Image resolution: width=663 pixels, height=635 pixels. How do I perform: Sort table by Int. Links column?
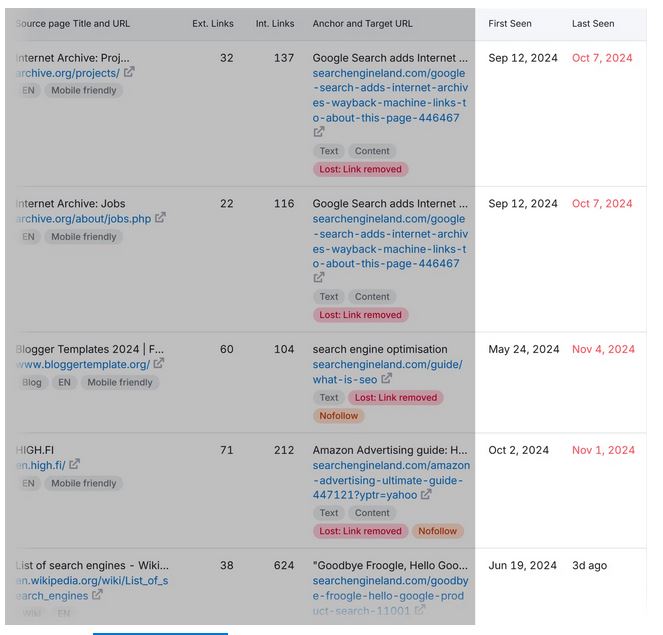pos(275,24)
